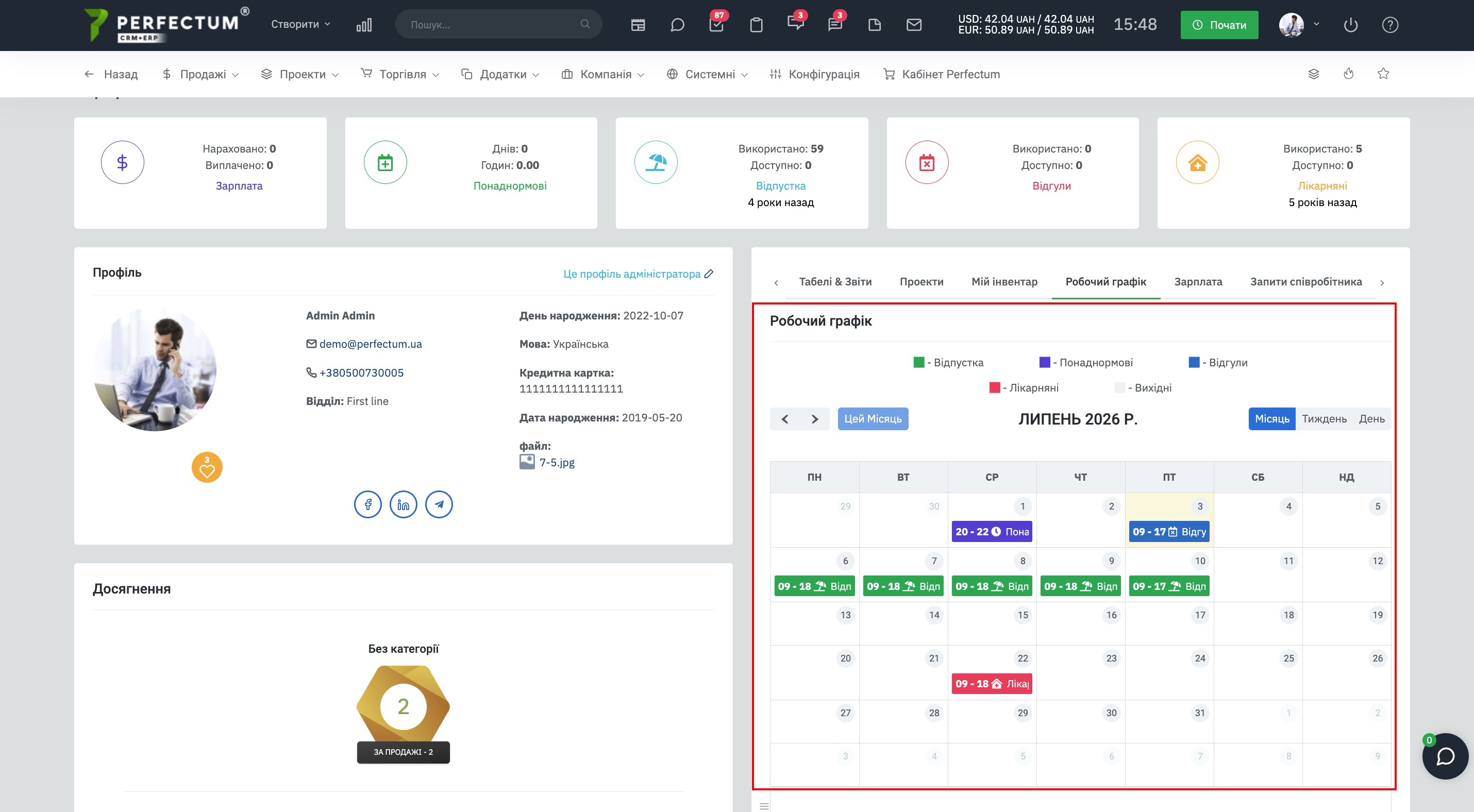Click the LinkedIn social icon in profile

[x=404, y=504]
